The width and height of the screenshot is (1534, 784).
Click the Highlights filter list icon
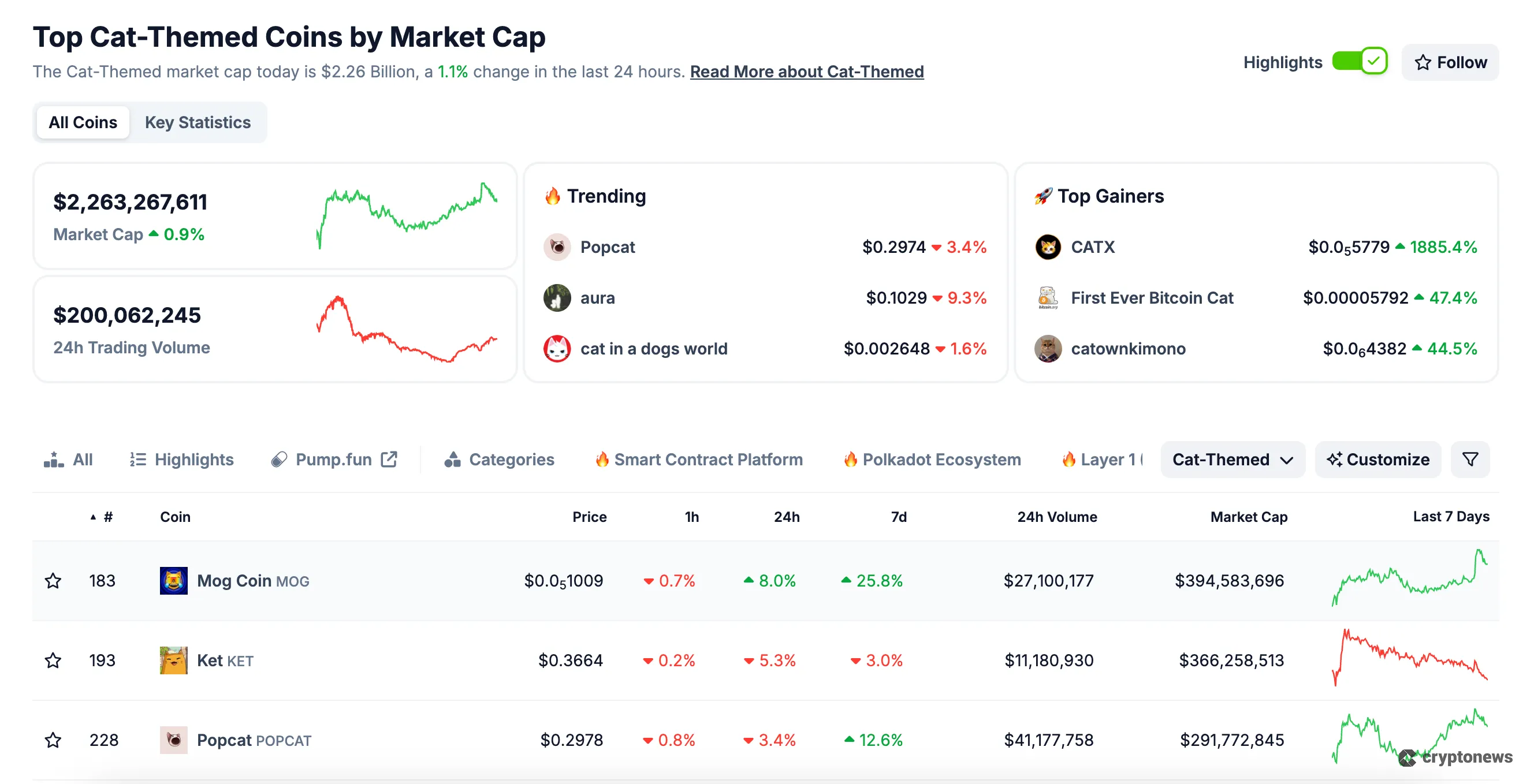[138, 459]
